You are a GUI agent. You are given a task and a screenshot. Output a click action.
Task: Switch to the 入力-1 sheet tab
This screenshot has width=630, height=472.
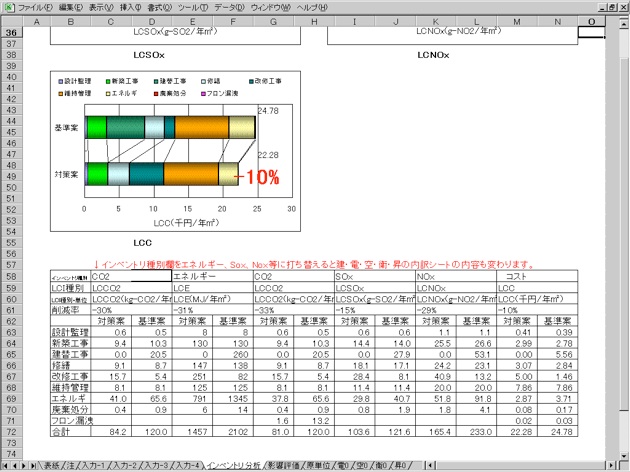coord(94,466)
